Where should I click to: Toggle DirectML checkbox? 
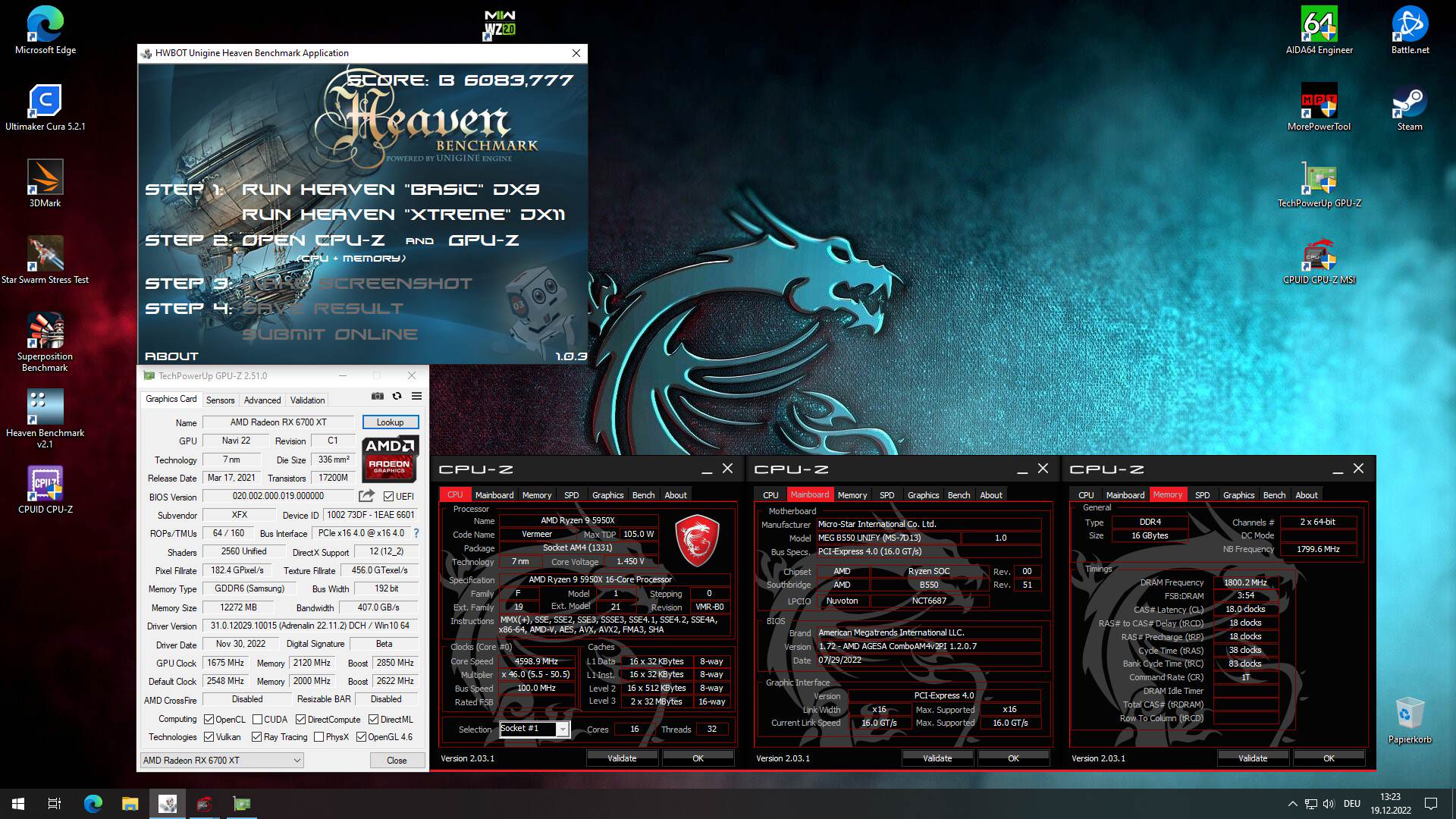(373, 719)
